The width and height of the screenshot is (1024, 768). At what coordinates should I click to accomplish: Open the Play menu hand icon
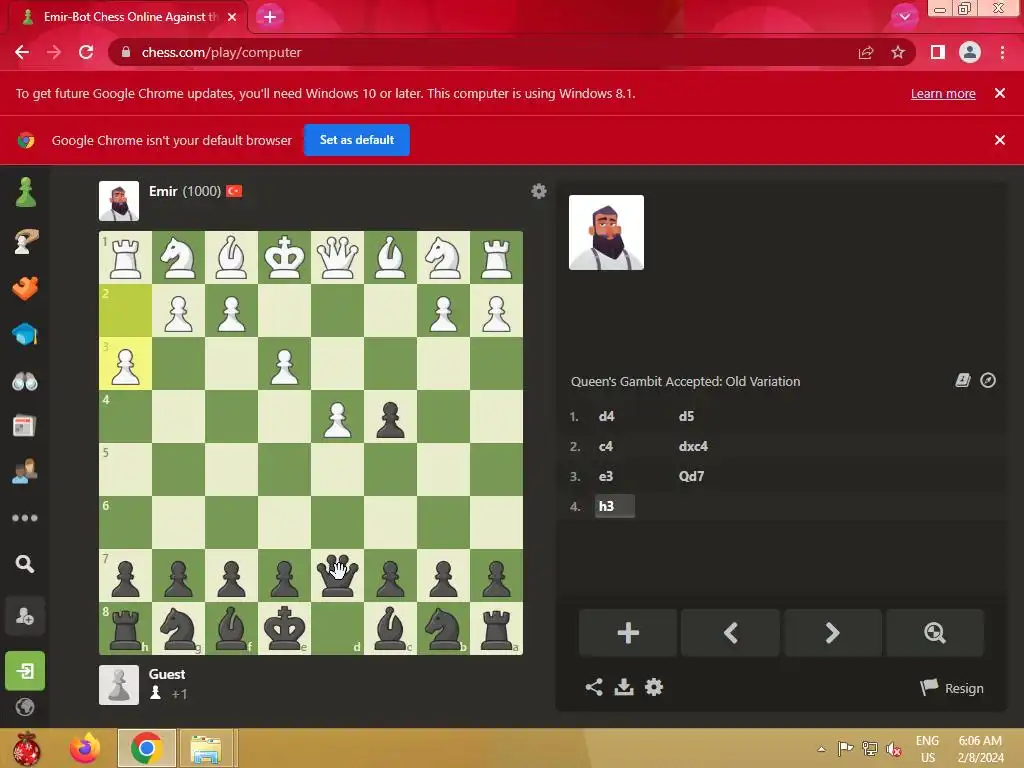coord(25,241)
